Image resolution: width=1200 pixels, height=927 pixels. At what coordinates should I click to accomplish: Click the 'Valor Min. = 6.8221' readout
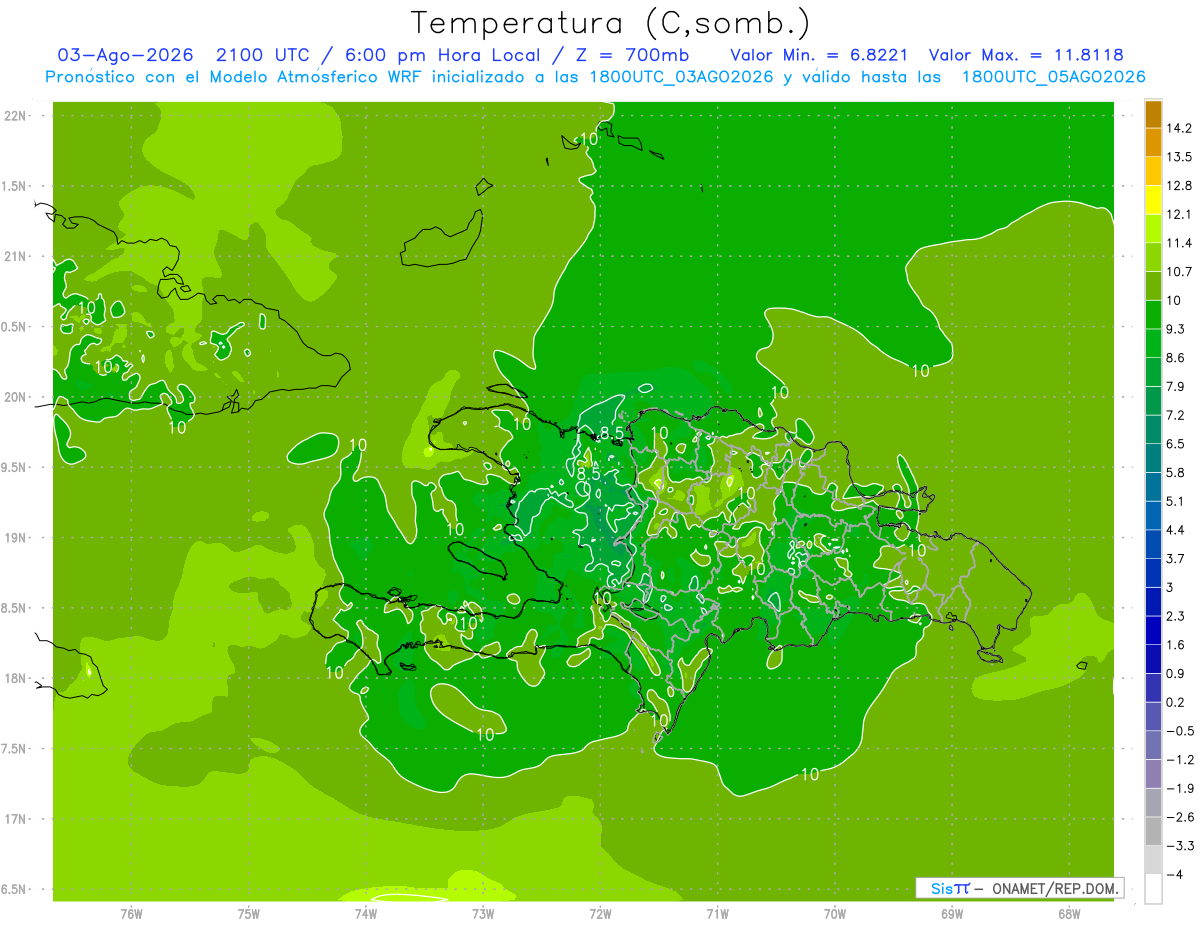coord(820,54)
